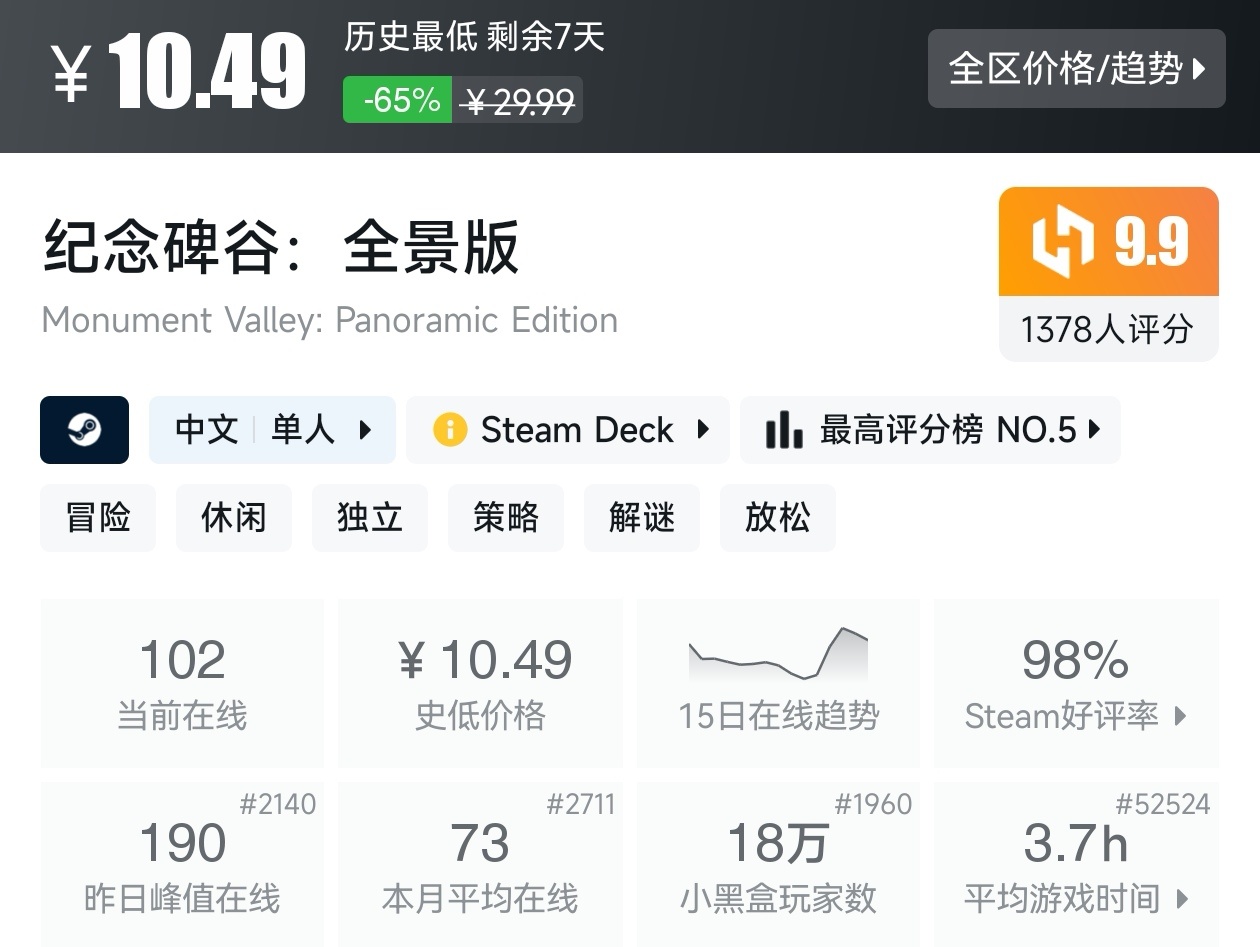
Task: Expand the 中文 单人 language details
Action: click(272, 430)
